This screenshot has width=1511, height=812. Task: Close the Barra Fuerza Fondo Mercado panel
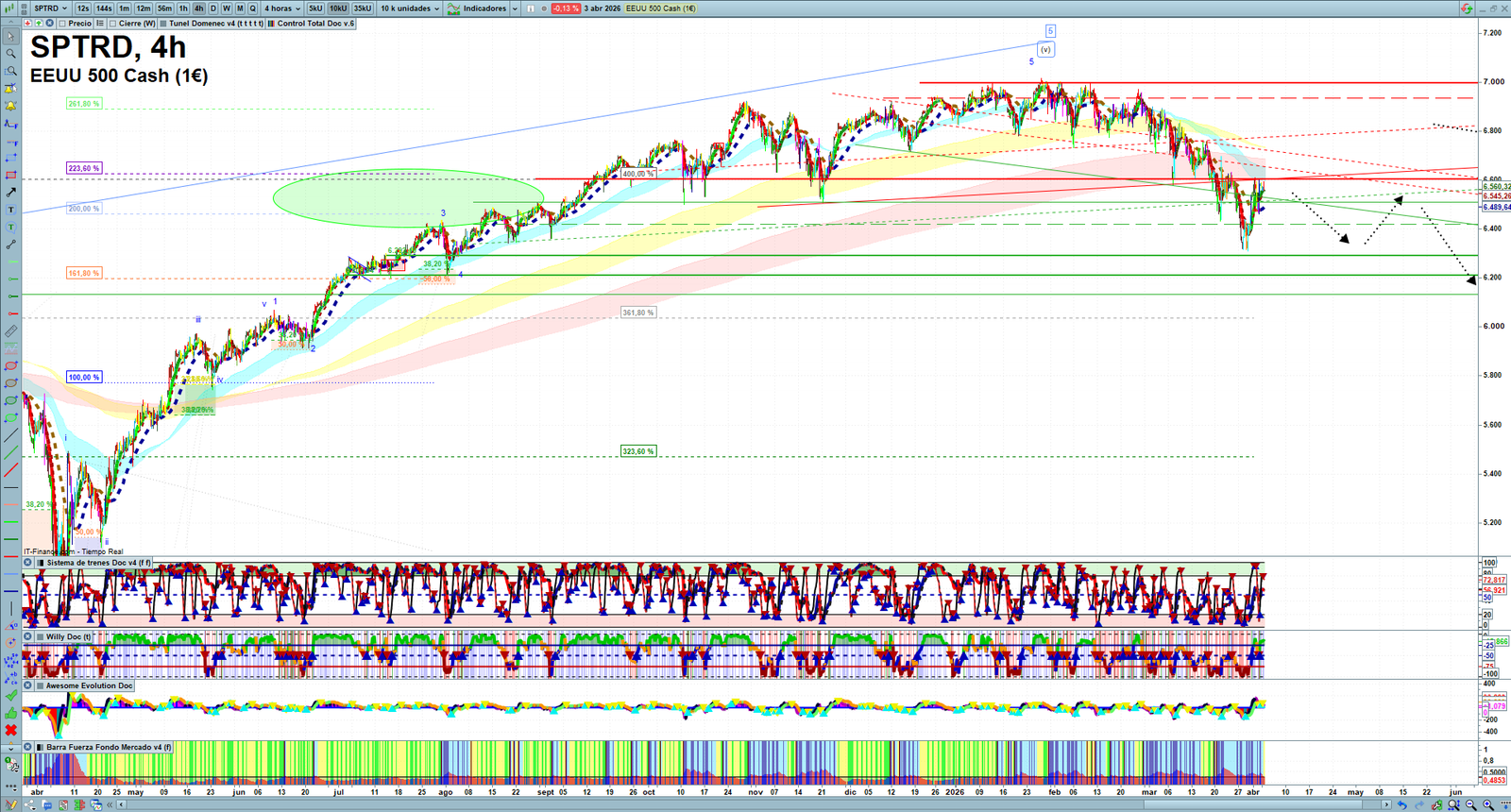pyautogui.click(x=28, y=748)
